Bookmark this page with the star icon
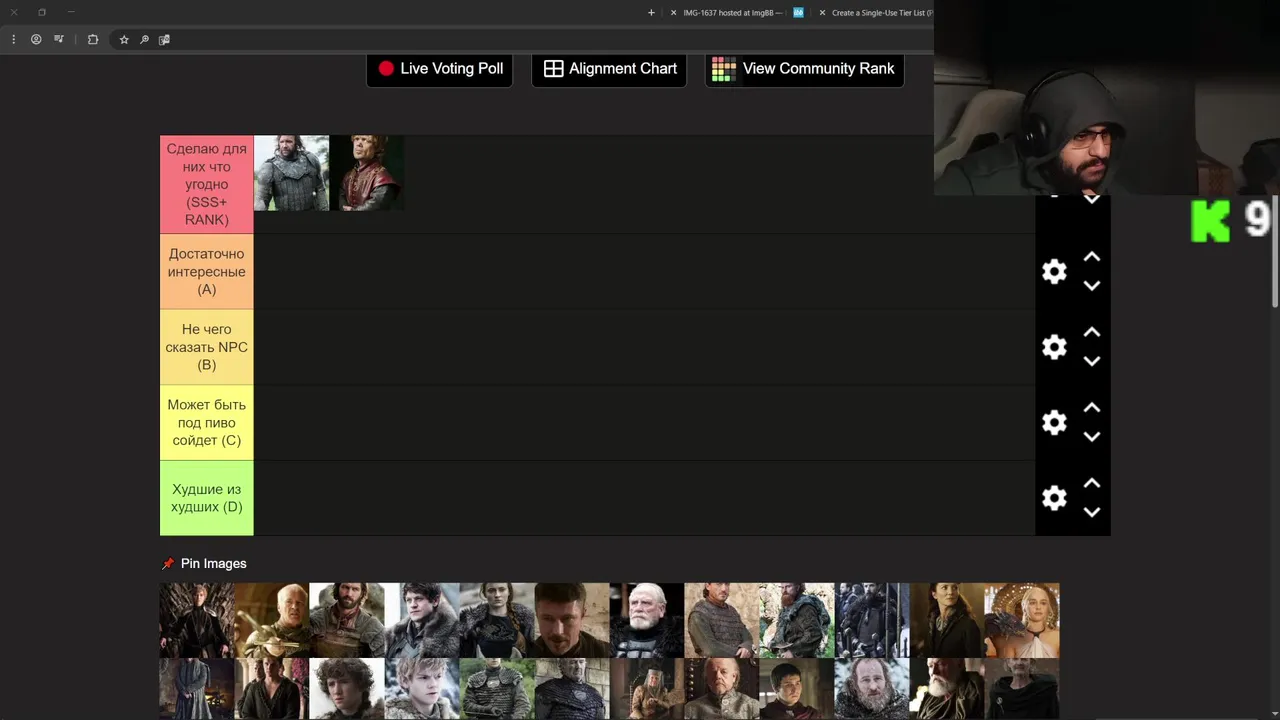The image size is (1280, 720). (124, 40)
